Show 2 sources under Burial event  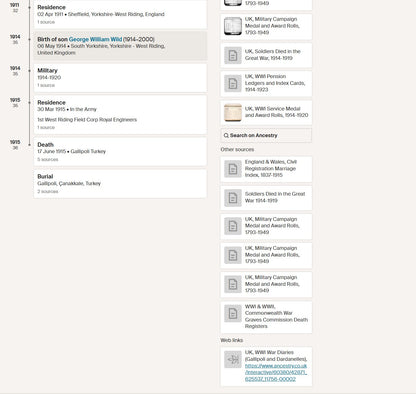point(48,192)
